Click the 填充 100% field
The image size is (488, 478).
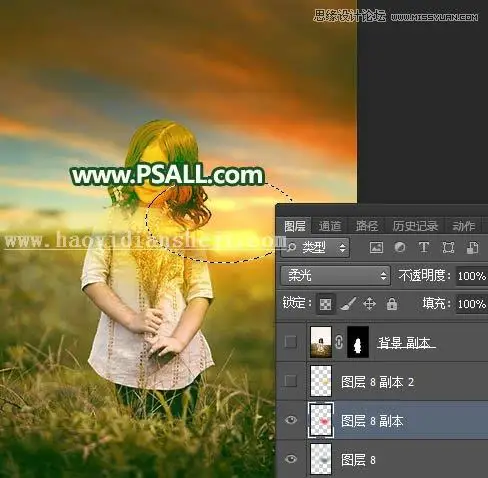(471, 304)
